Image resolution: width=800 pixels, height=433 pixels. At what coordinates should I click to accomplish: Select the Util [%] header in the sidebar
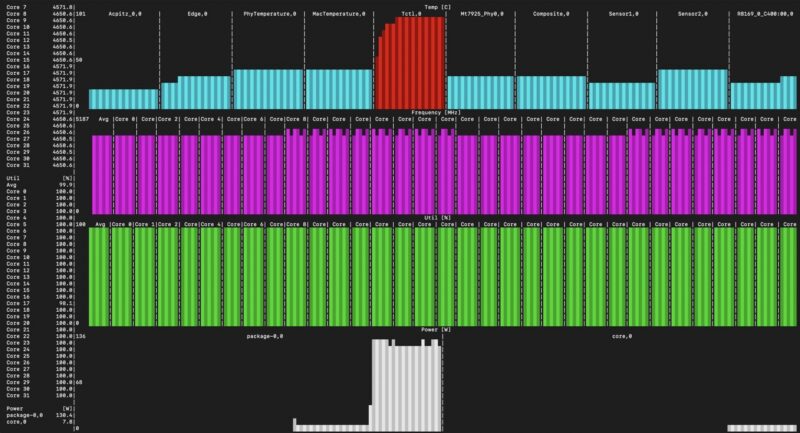pyautogui.click(x=39, y=178)
